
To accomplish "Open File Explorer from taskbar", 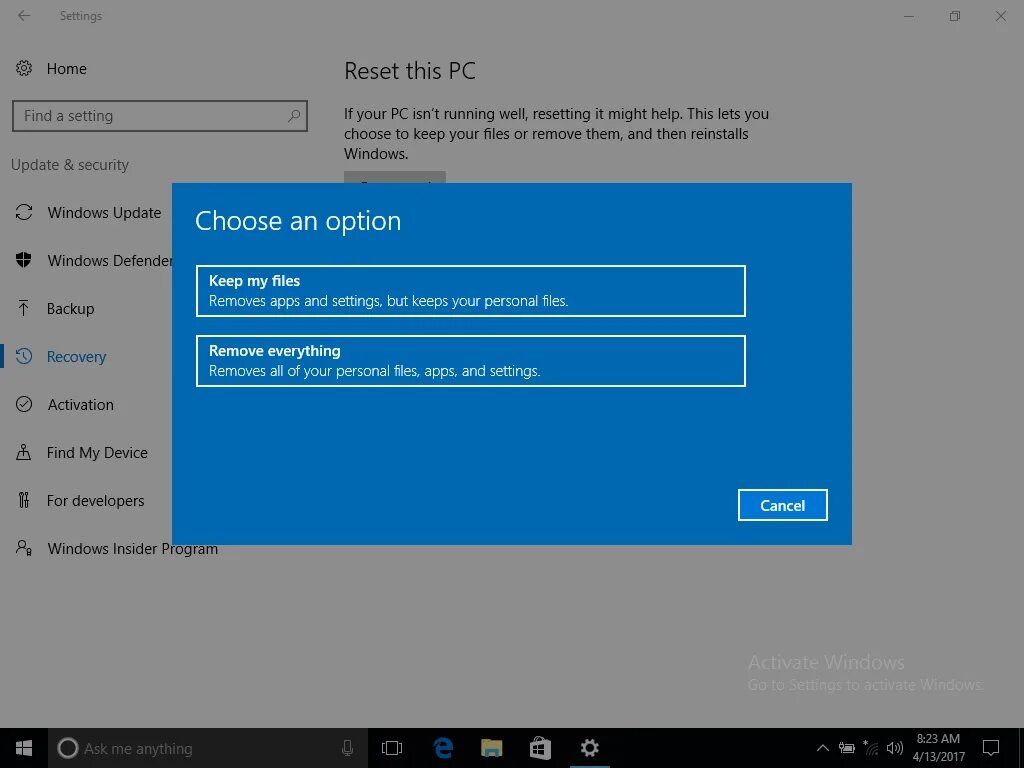I will [x=492, y=748].
